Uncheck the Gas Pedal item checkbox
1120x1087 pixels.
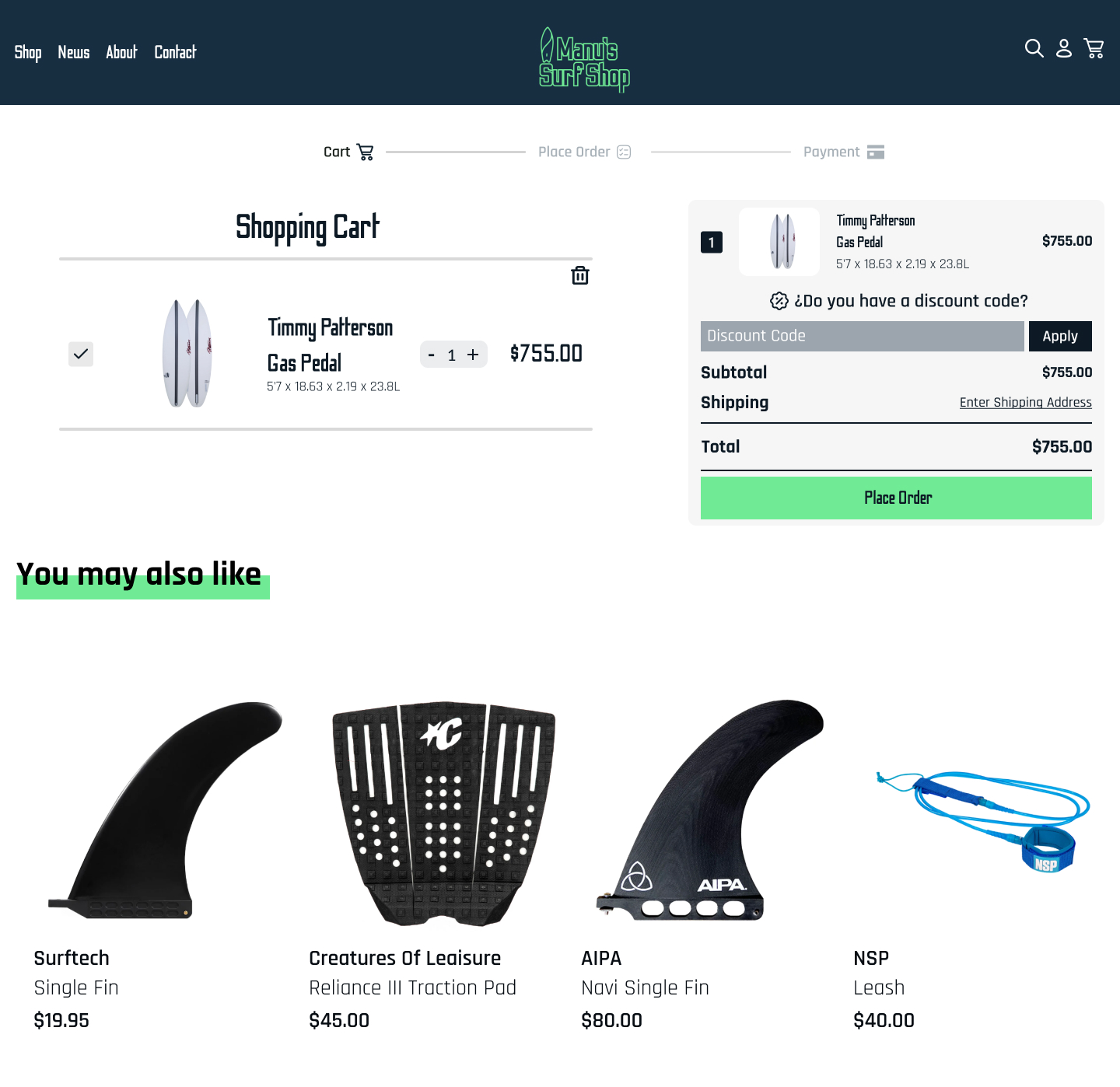[x=81, y=354]
